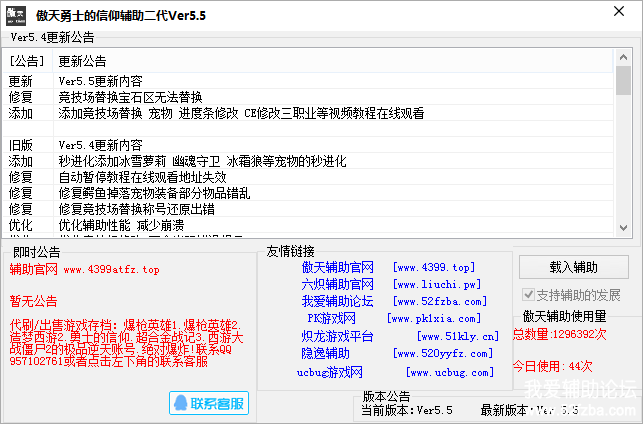The width and height of the screenshot is (643, 424).
Task: Click scrollbar down arrow in announcement list
Action: coord(623,229)
